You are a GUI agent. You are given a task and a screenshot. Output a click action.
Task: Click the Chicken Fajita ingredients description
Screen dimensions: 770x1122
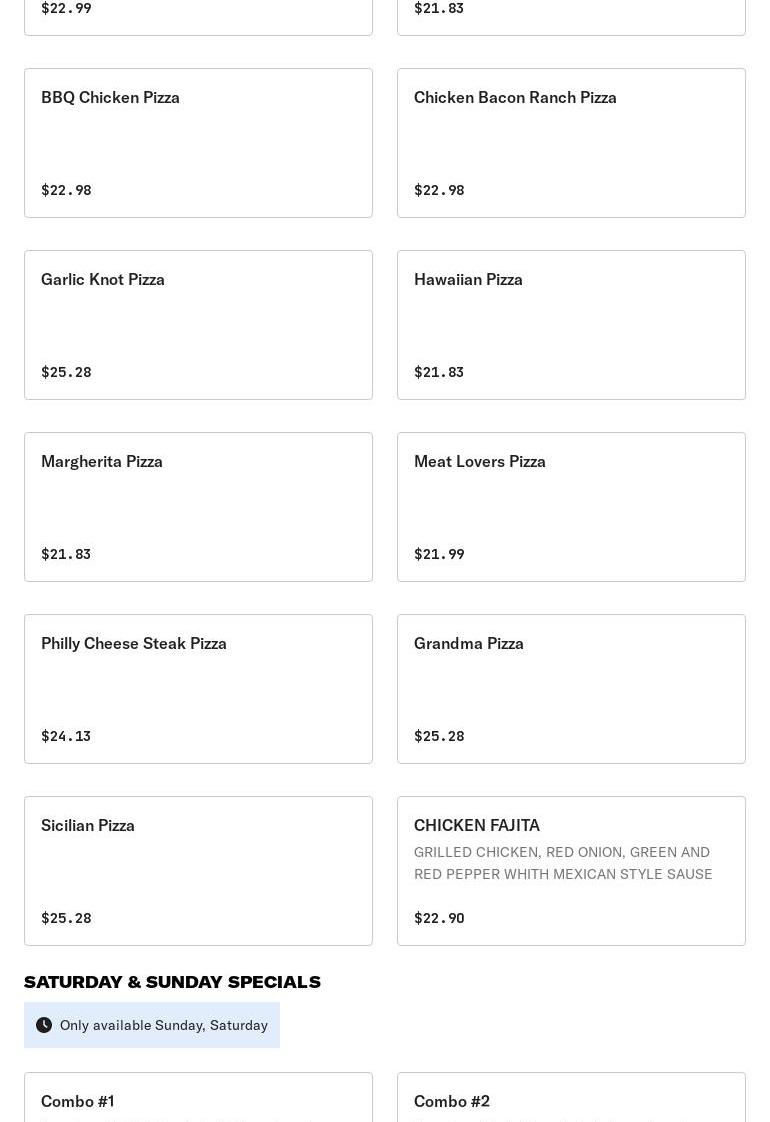tap(563, 863)
